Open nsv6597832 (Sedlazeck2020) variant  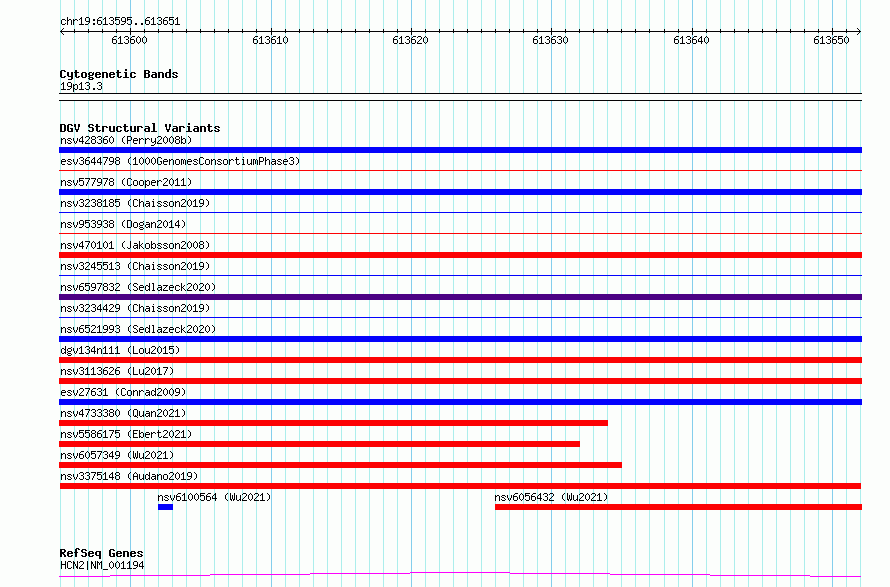point(138,287)
